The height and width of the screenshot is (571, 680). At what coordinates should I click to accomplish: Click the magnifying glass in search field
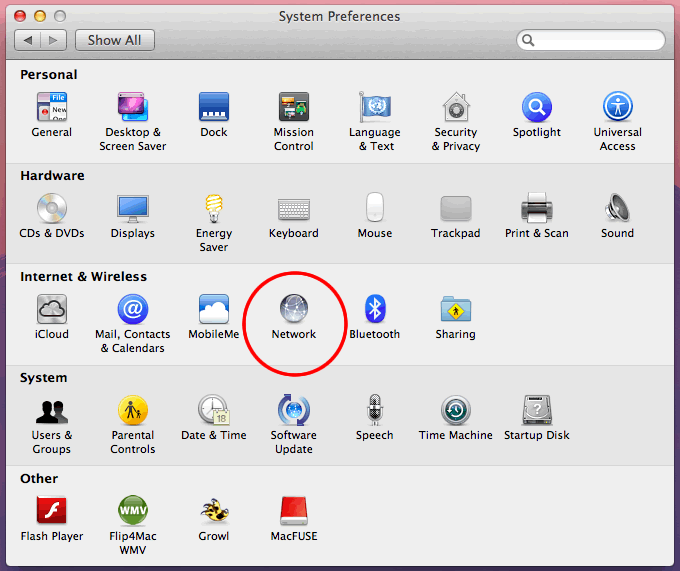coord(528,40)
